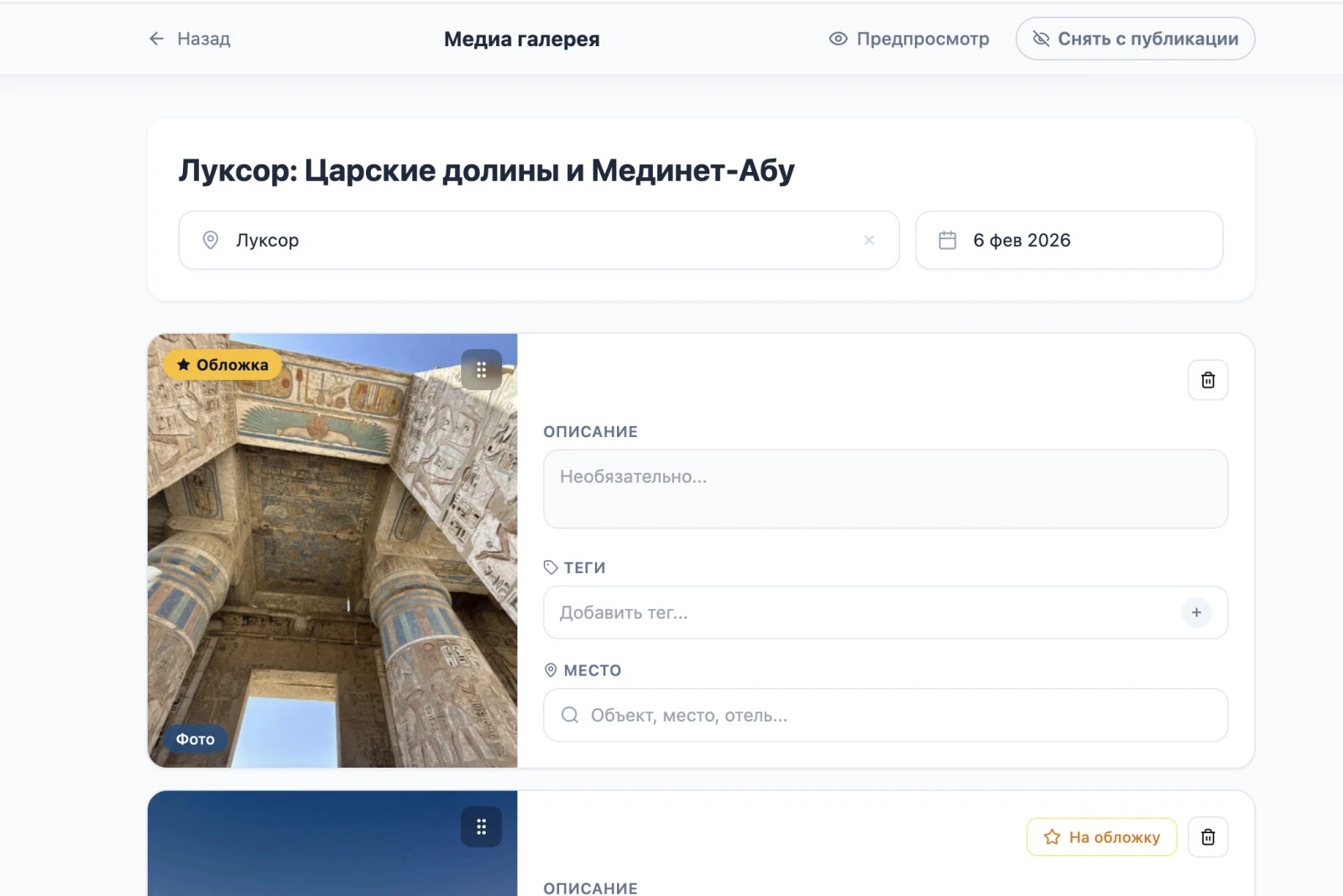Delete the second photo with the trash icon
The image size is (1343, 896).
(1208, 837)
